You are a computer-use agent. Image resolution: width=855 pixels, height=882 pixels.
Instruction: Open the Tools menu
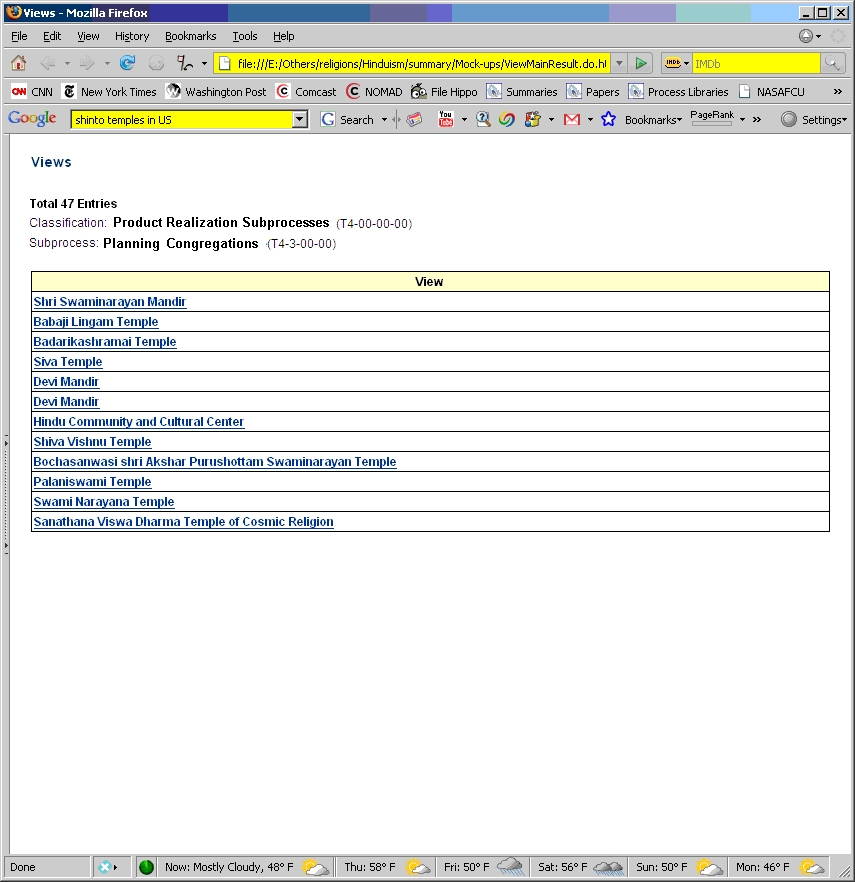pyautogui.click(x=245, y=36)
